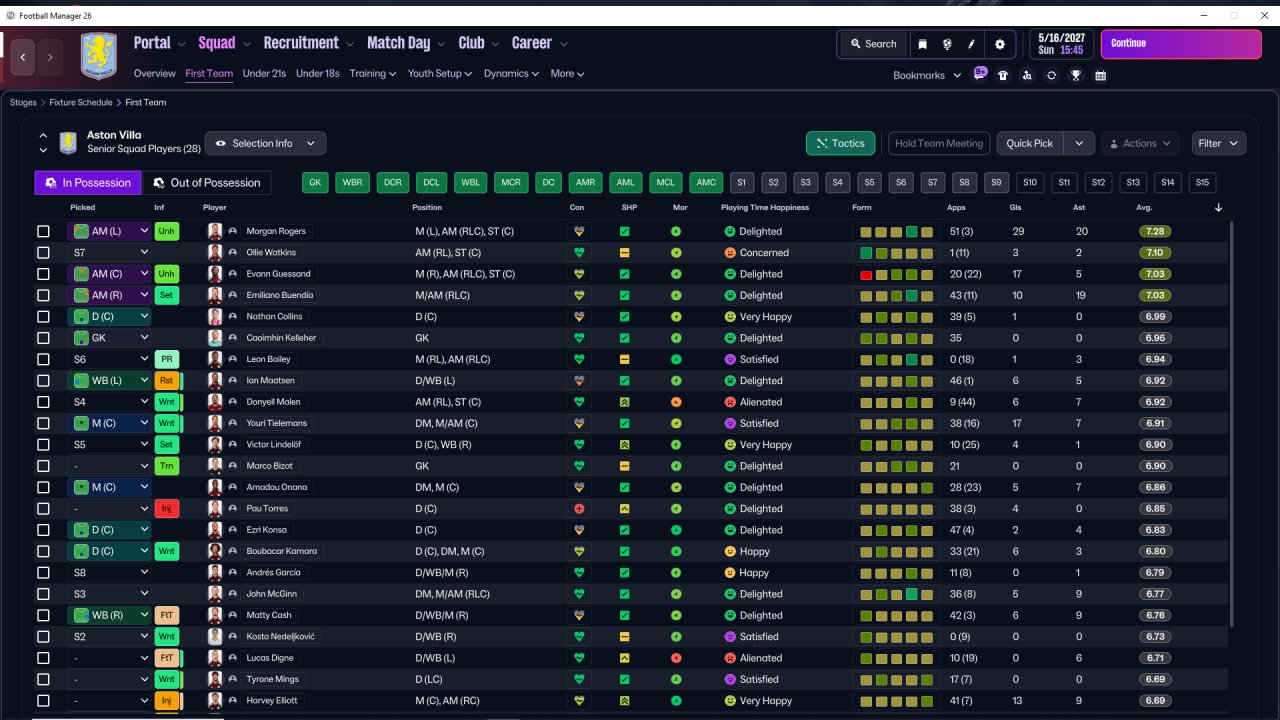Go back with the left arrow button
Screen dimensions: 1280x720
(23, 57)
